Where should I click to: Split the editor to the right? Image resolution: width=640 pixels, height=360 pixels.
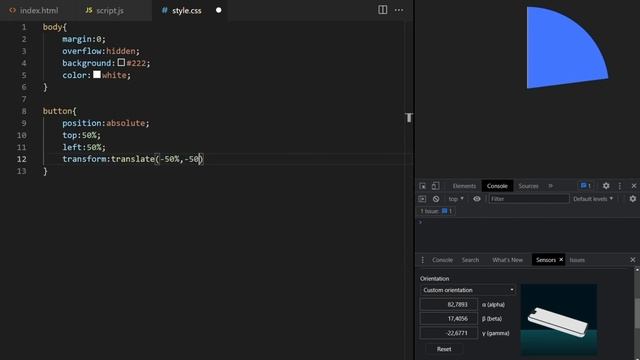pyautogui.click(x=382, y=10)
